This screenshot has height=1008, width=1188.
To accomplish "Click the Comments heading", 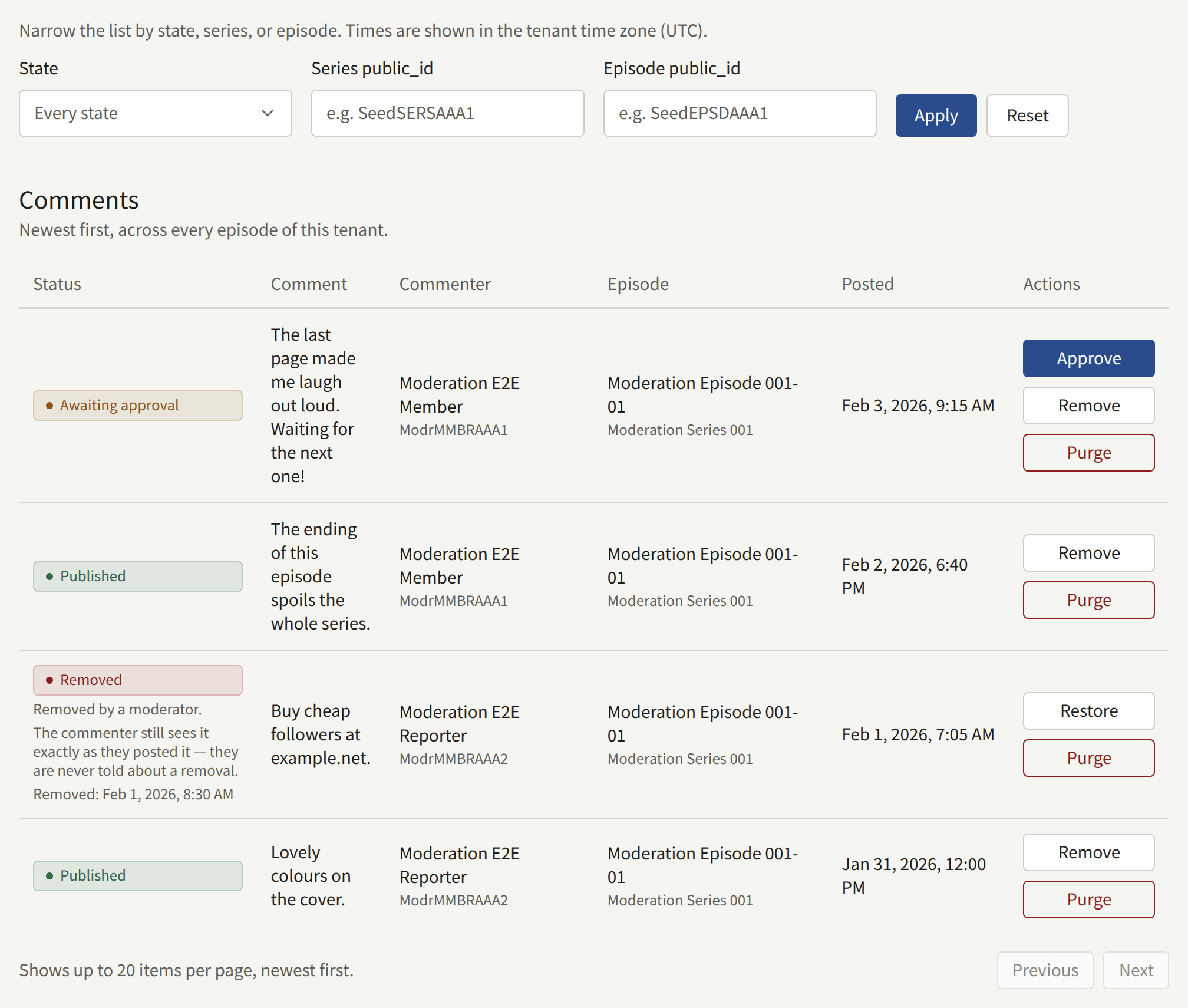I will point(79,200).
